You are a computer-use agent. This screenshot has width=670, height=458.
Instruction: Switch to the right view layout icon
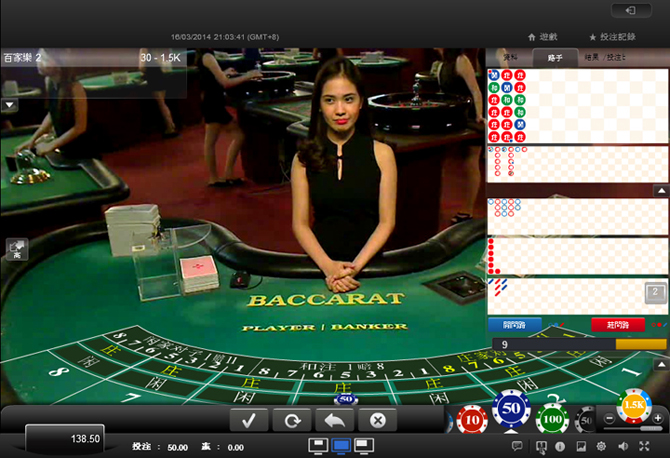point(364,445)
